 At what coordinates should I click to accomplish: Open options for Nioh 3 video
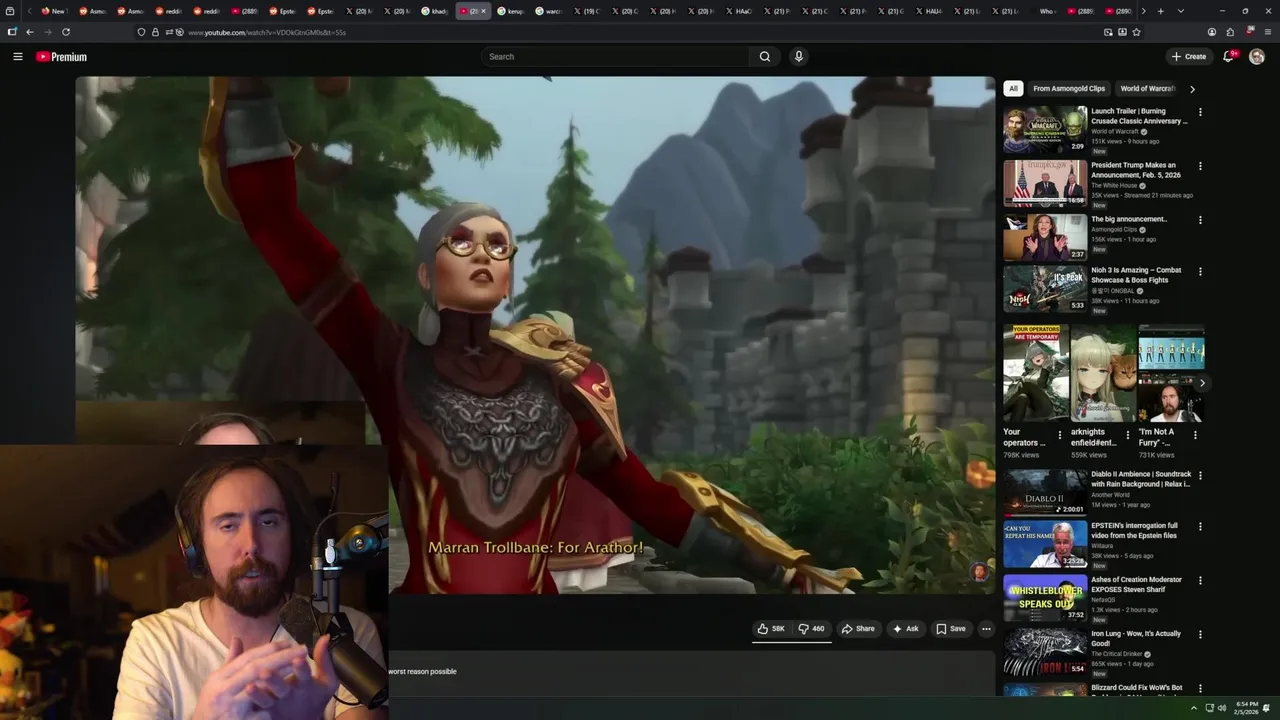point(1200,271)
